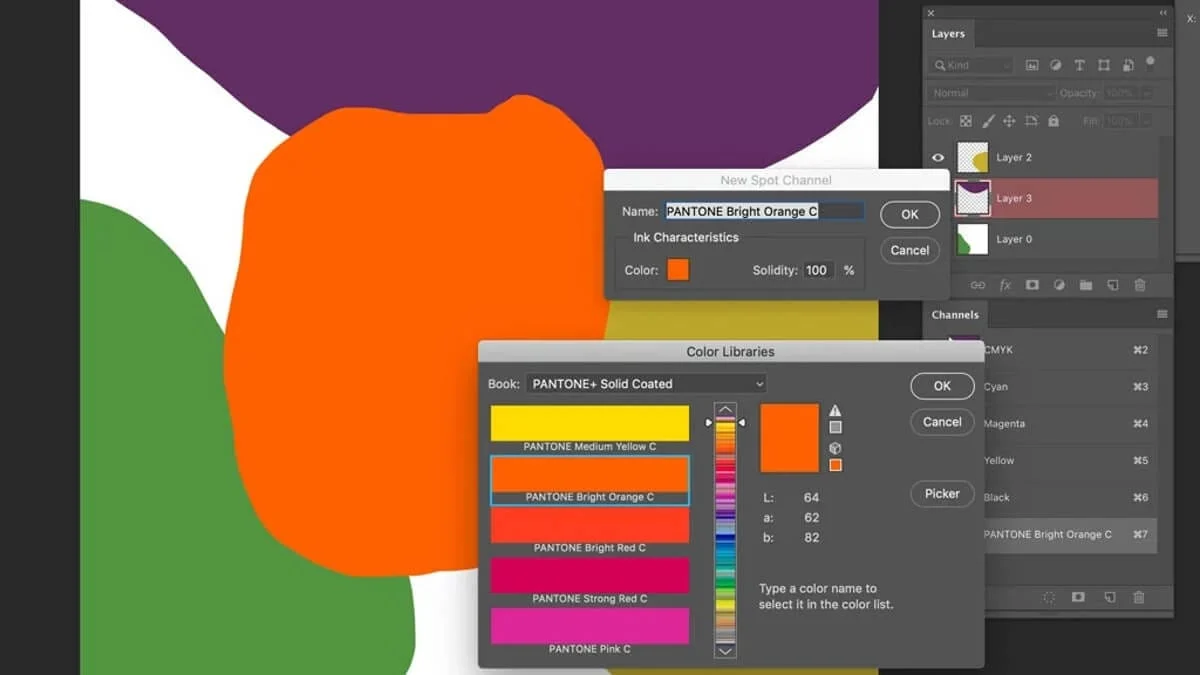This screenshot has width=1200, height=675.
Task: Select PANTONE Bright Orange C swatch
Action: click(x=589, y=474)
